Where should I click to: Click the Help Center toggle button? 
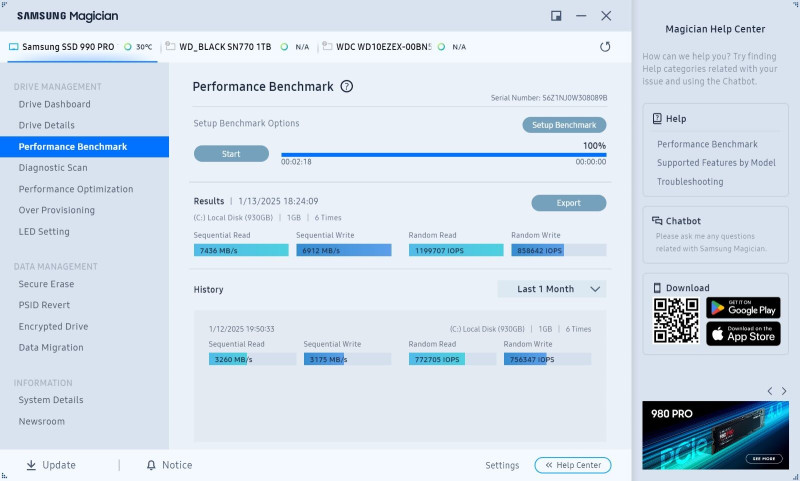(572, 465)
